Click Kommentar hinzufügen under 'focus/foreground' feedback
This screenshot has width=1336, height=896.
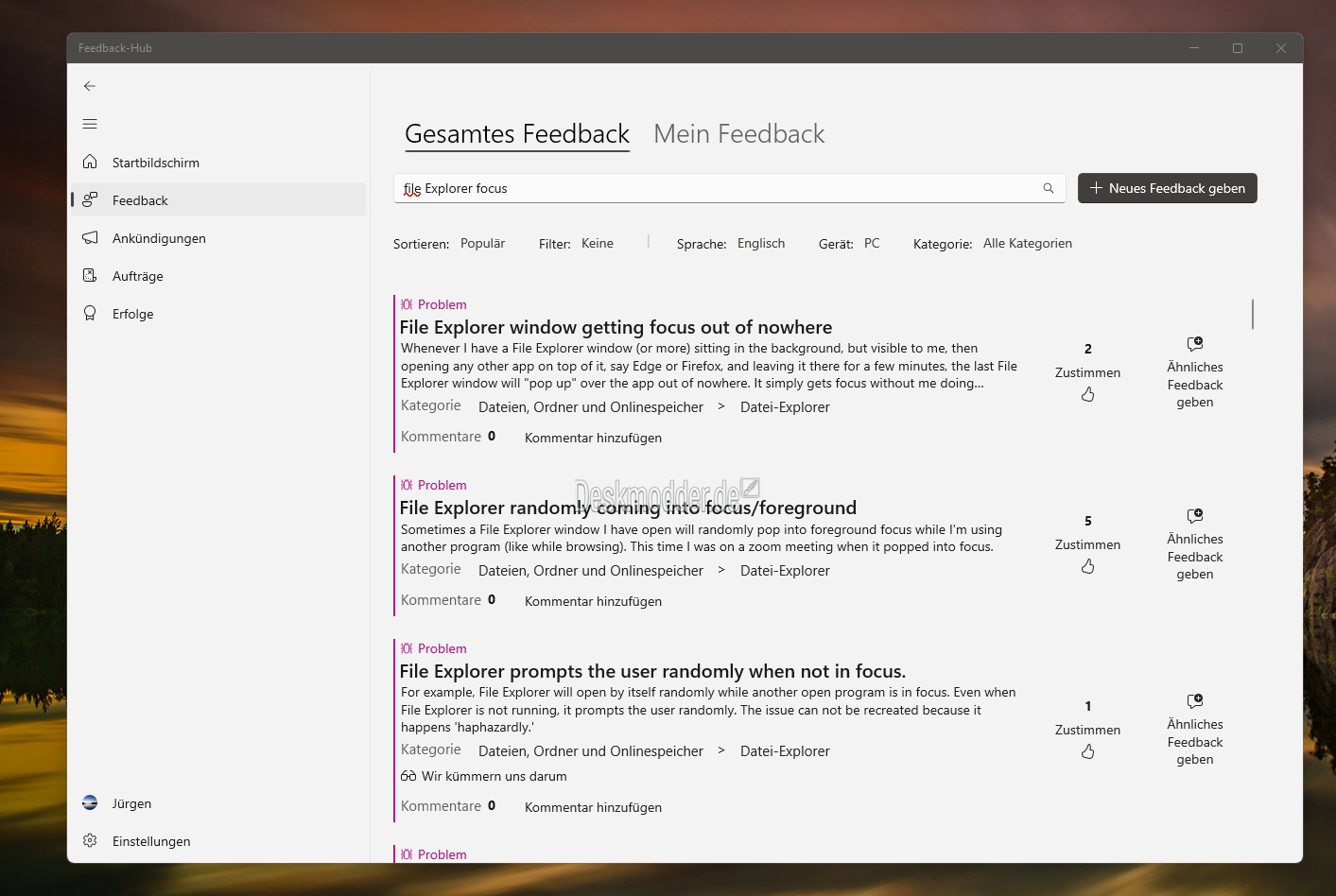pyautogui.click(x=593, y=601)
